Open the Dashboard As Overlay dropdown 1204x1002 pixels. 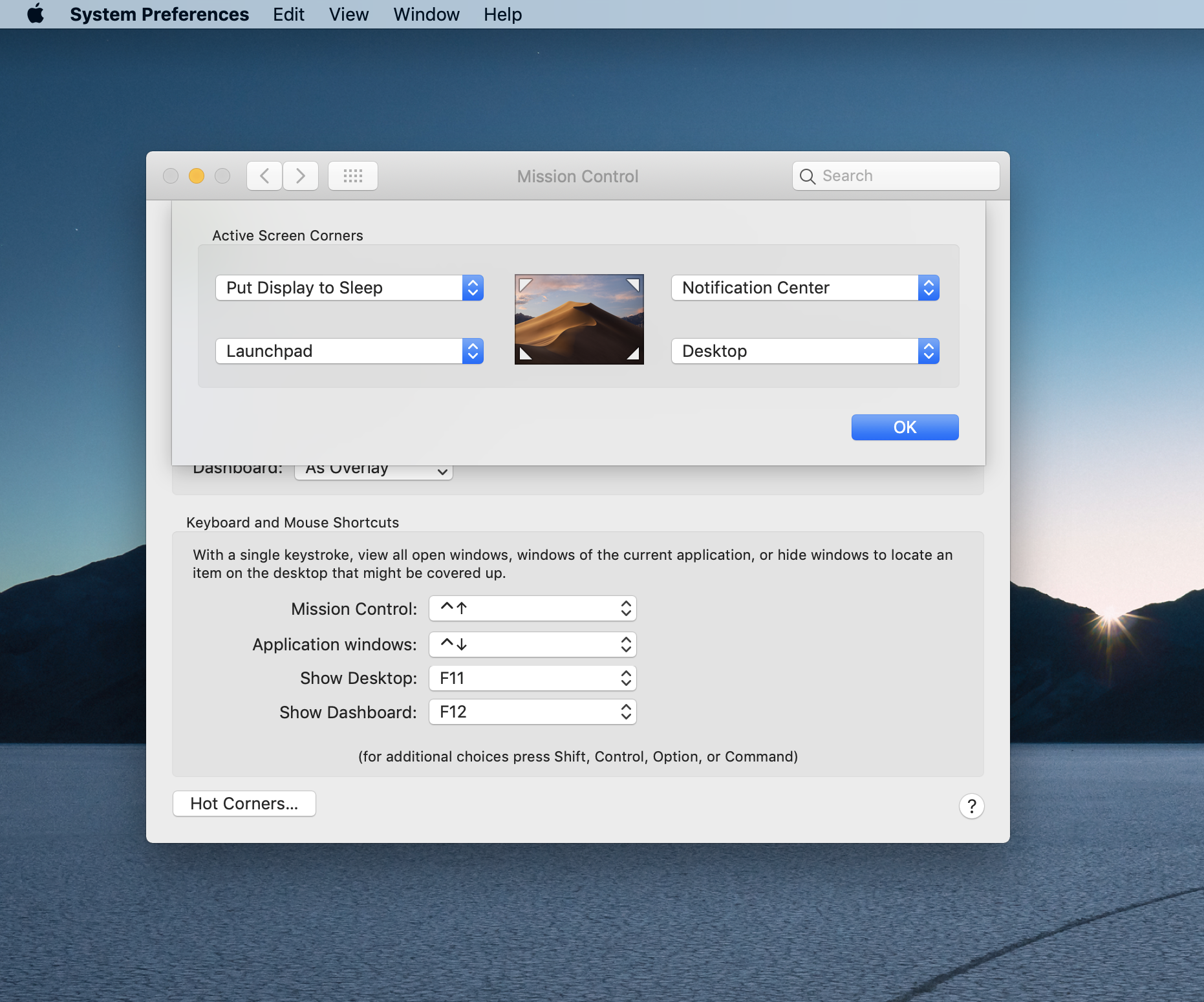(374, 469)
